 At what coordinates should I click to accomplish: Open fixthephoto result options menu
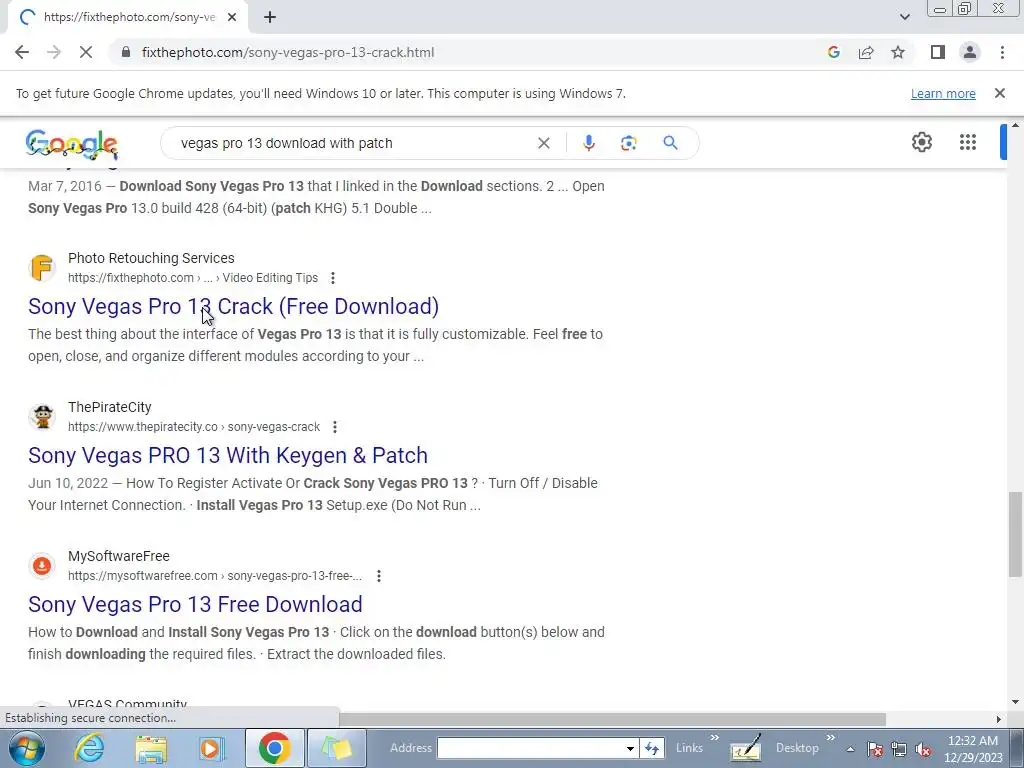click(333, 278)
